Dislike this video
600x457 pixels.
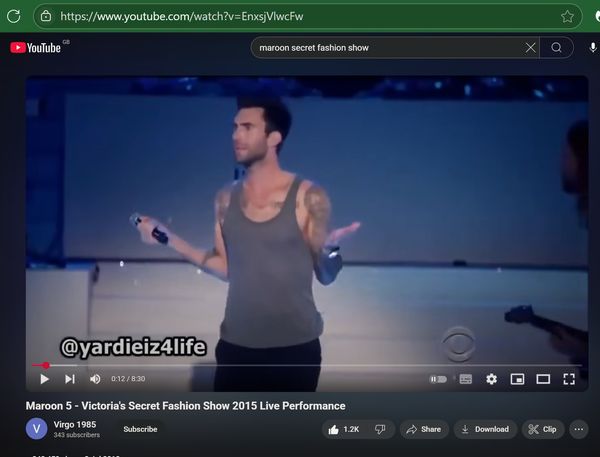coord(380,429)
